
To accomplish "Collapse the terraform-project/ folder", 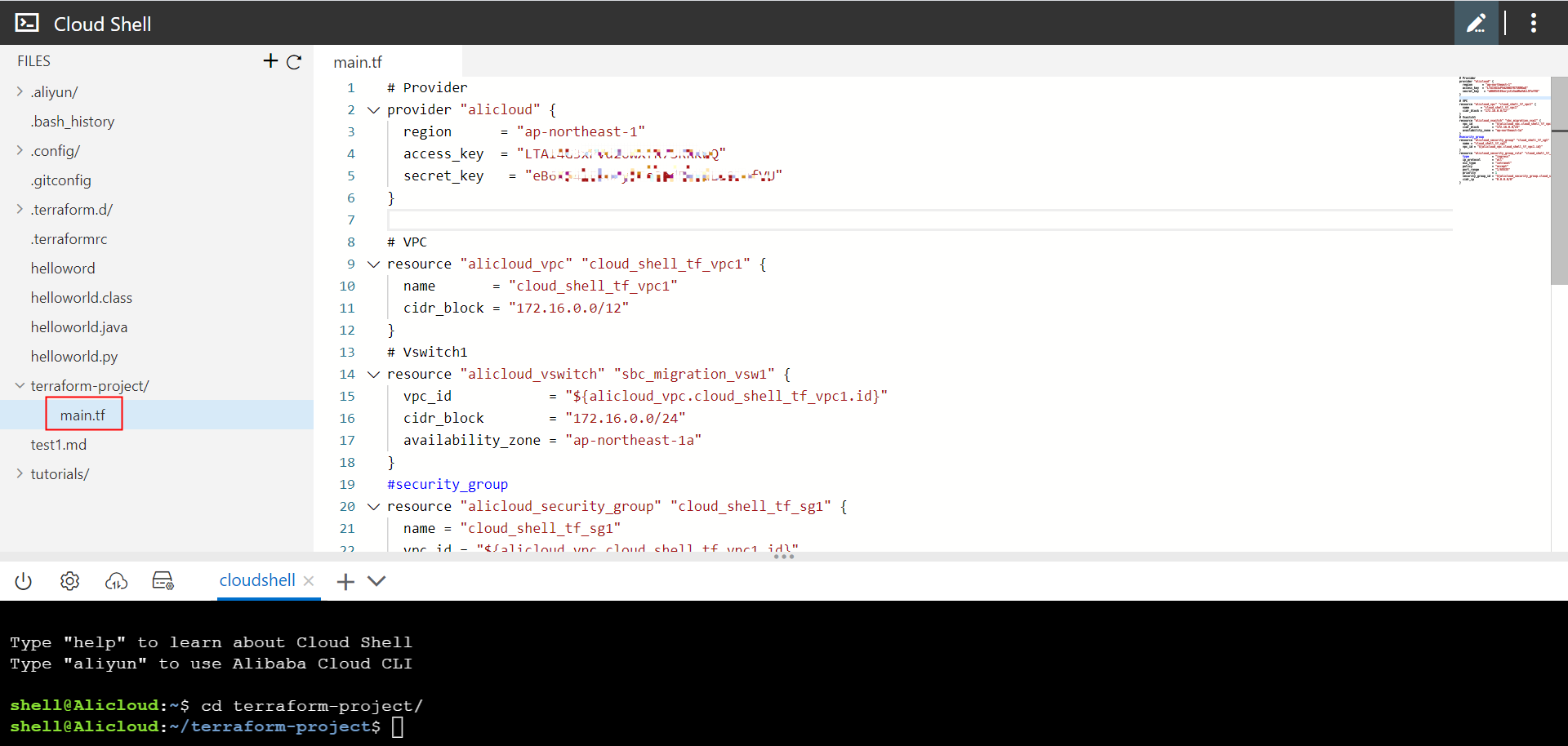I will [20, 385].
